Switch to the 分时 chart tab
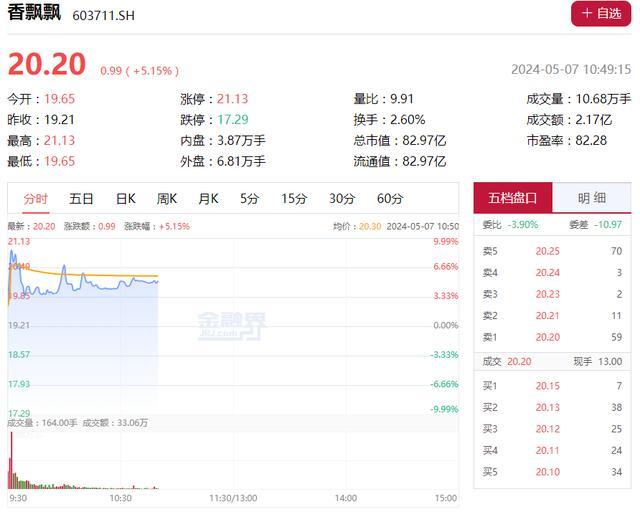Viewport: 640px width, 517px height. (35, 198)
